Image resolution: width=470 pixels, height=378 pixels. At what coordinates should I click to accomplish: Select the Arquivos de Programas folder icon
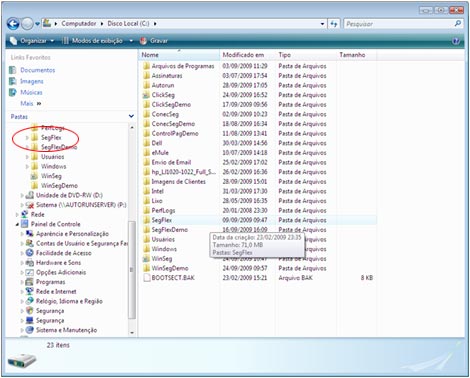146,66
